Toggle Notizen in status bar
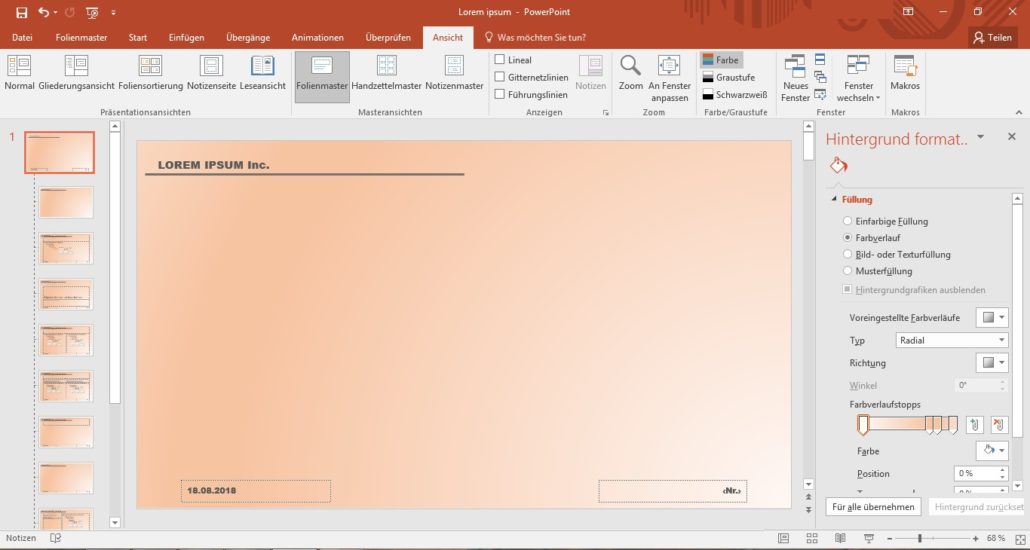Image resolution: width=1030 pixels, height=550 pixels. pos(21,538)
